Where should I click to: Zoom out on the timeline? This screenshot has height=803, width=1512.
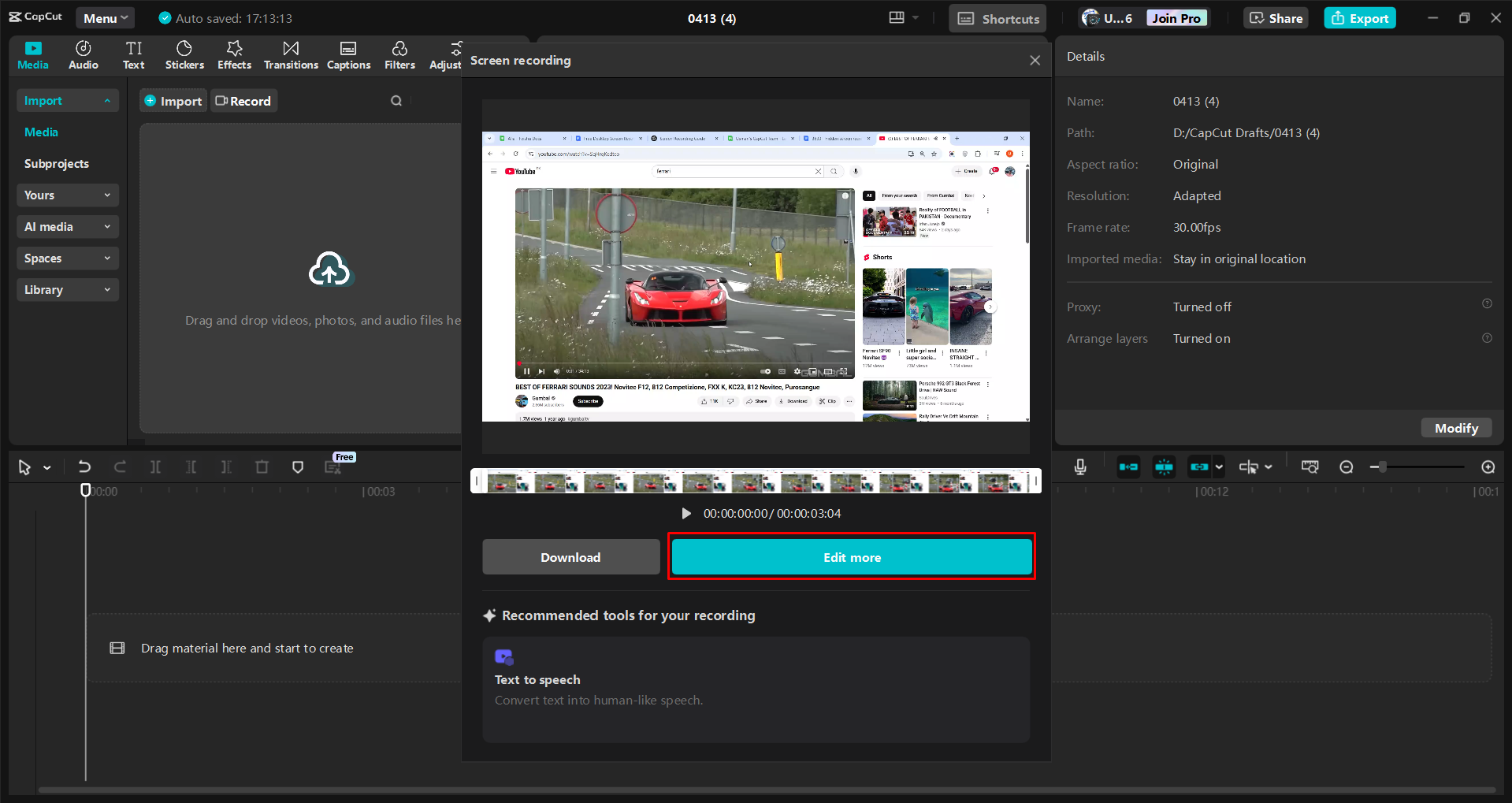(1347, 467)
